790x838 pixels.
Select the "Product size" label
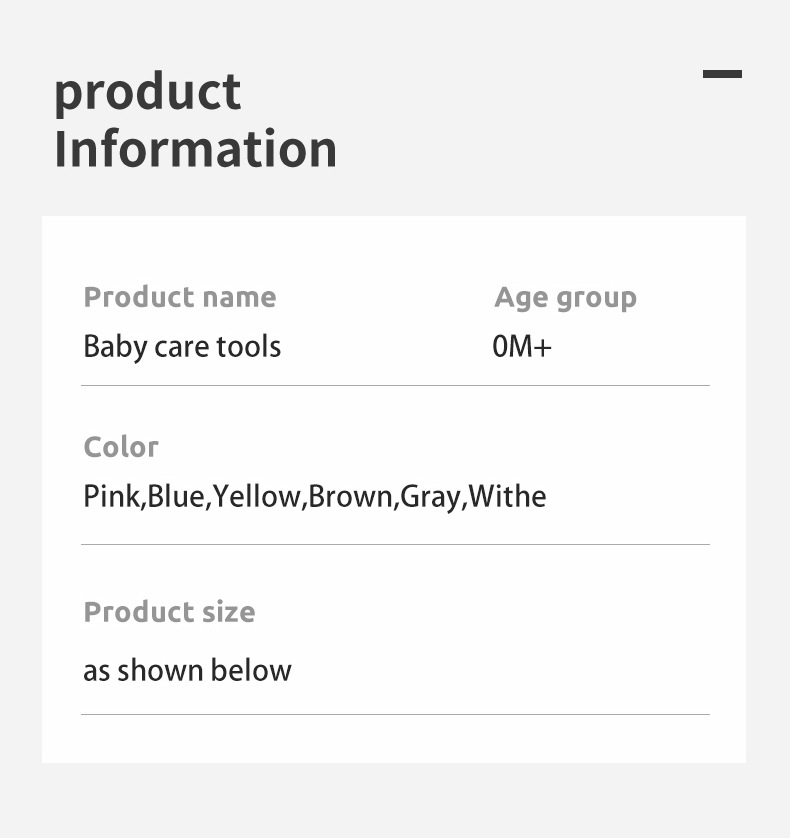(x=169, y=612)
